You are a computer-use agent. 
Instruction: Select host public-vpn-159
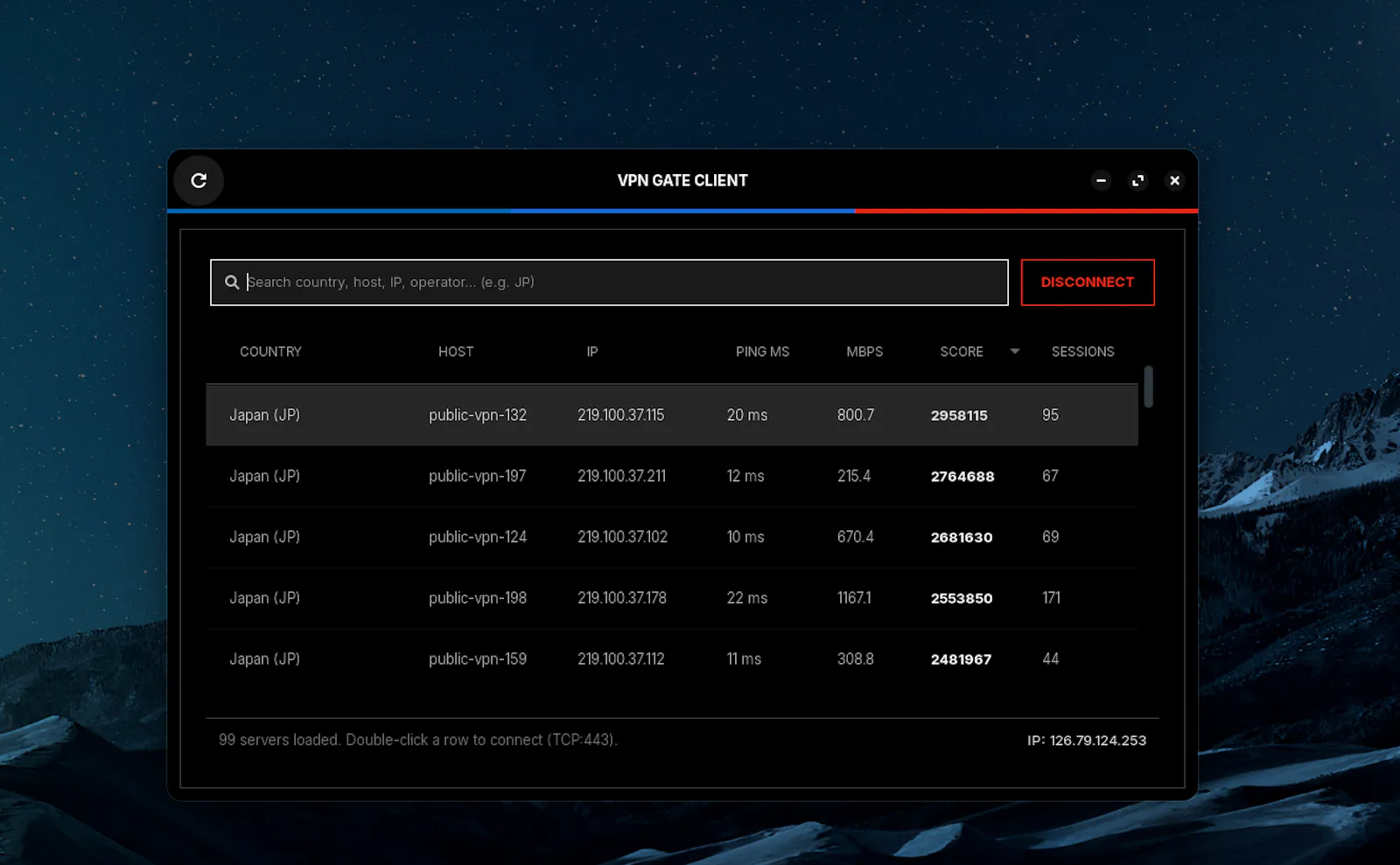[478, 659]
